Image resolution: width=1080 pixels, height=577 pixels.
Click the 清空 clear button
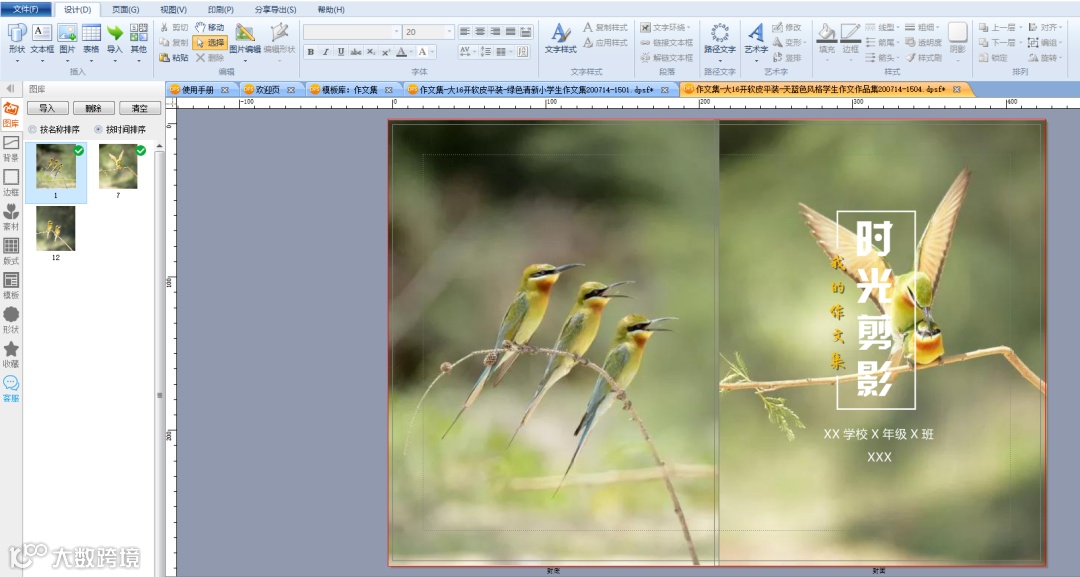tap(140, 108)
